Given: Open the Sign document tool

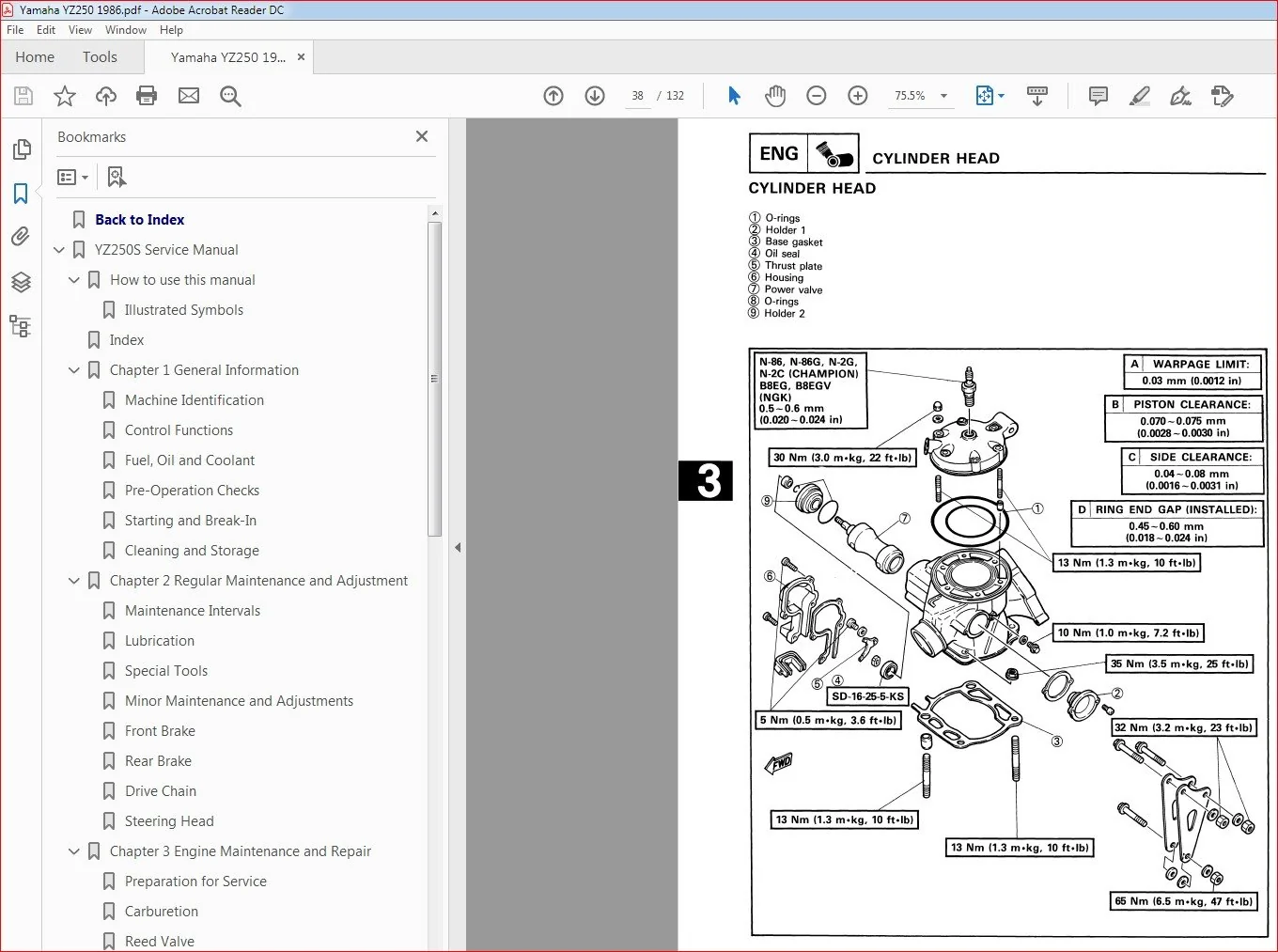Looking at the screenshot, I should tap(1180, 96).
